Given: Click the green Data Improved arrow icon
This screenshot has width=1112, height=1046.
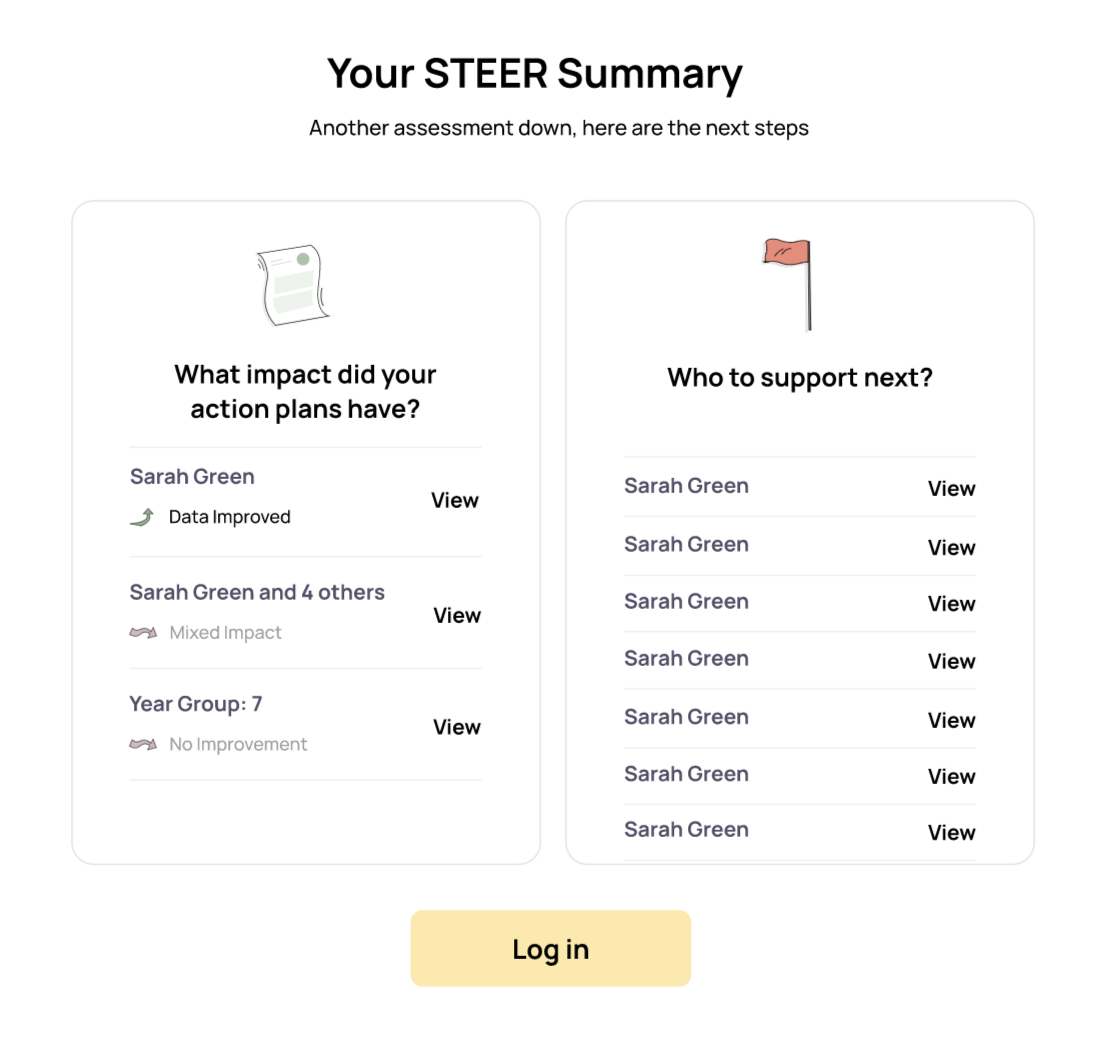Looking at the screenshot, I should point(143,517).
